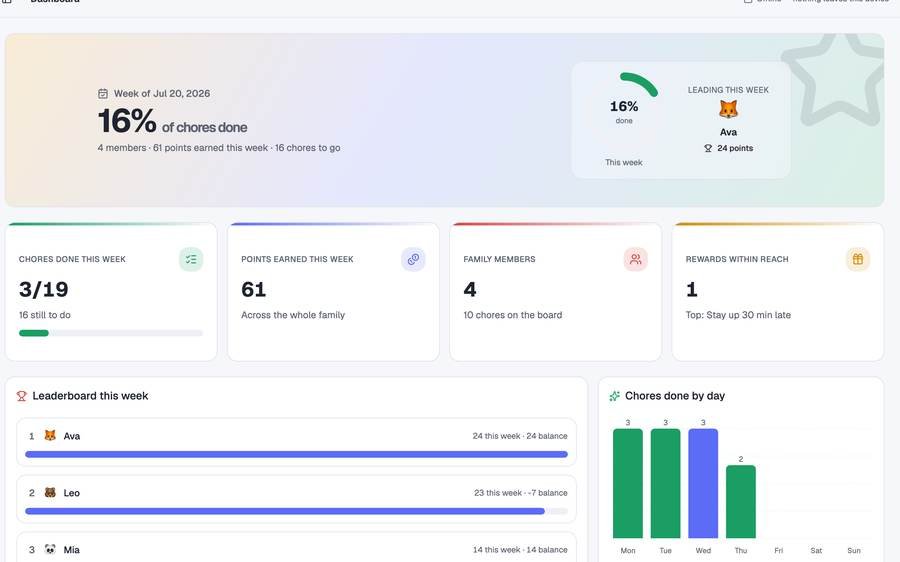The image size is (900, 562).
Task: Click the FAMILY MEMBERS title
Action: pyautogui.click(x=499, y=259)
